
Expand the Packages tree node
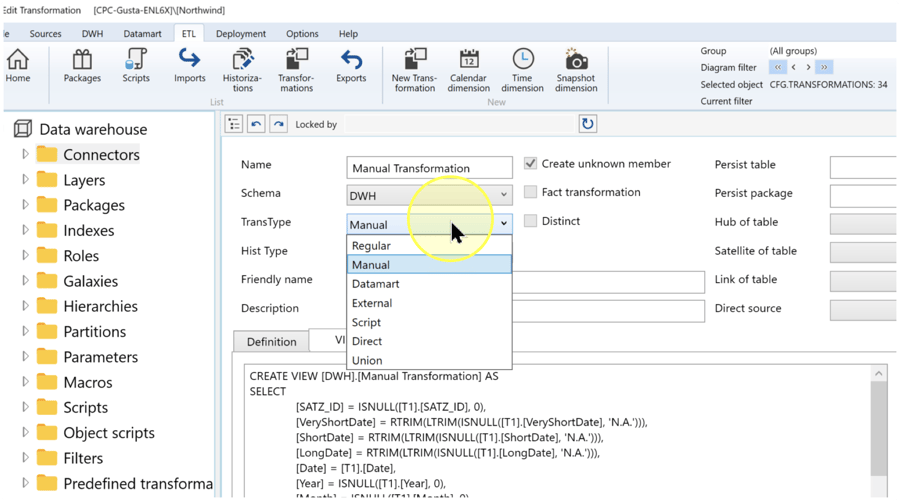[x=25, y=205]
